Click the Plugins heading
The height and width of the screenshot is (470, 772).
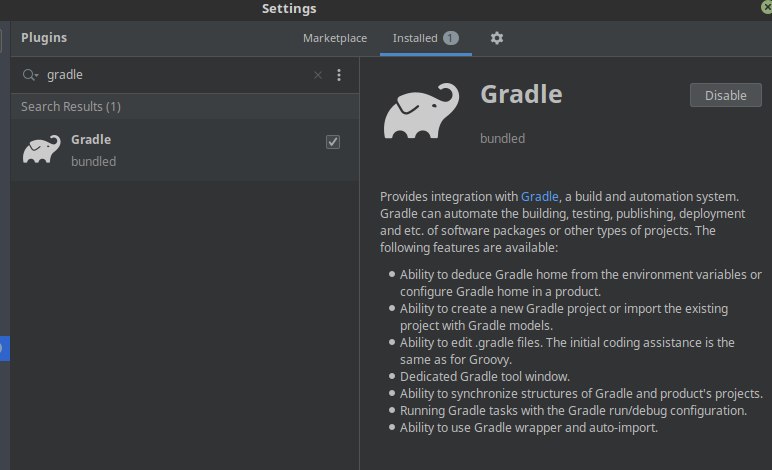44,37
